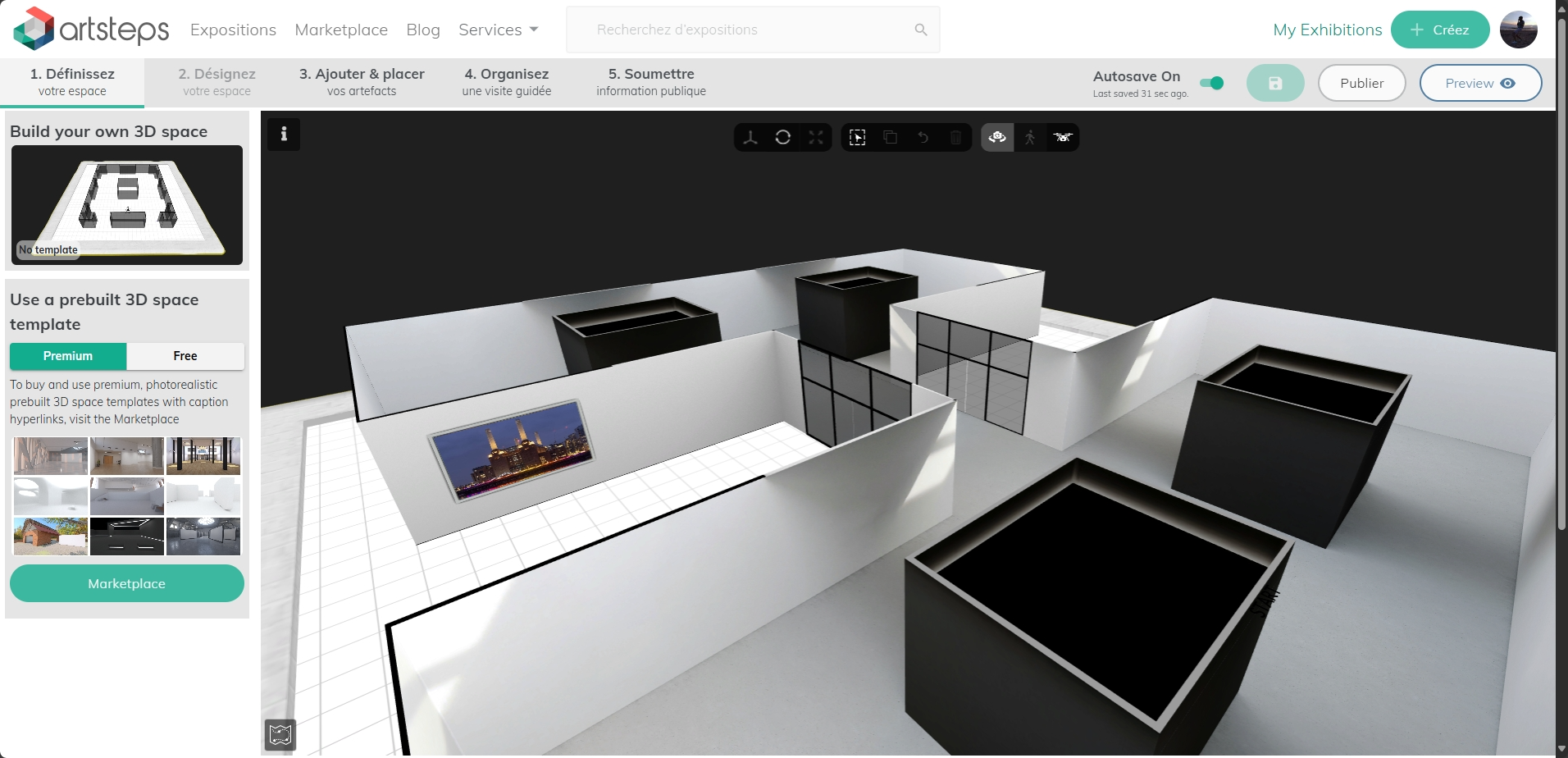Enable drone fly camera mode
The width and height of the screenshot is (1568, 758).
1063,137
